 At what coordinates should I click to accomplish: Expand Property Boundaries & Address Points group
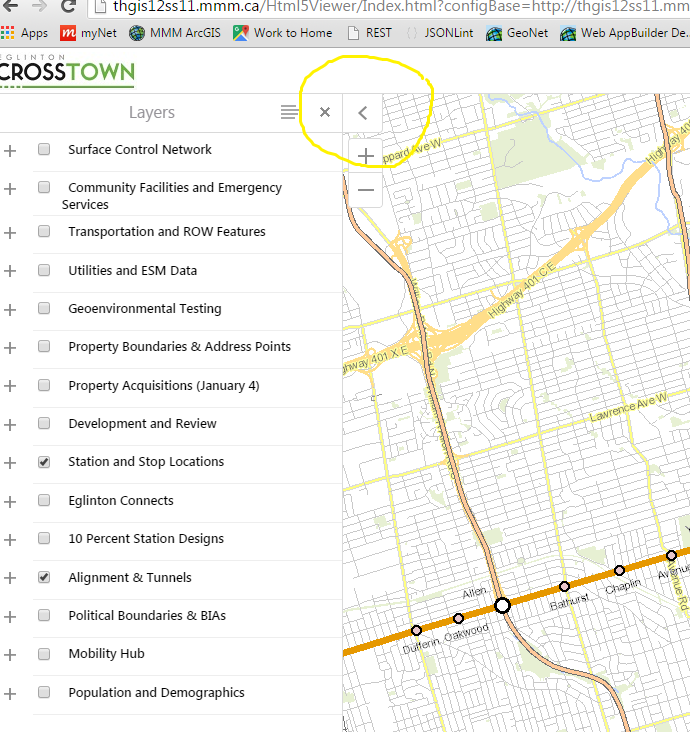10,348
